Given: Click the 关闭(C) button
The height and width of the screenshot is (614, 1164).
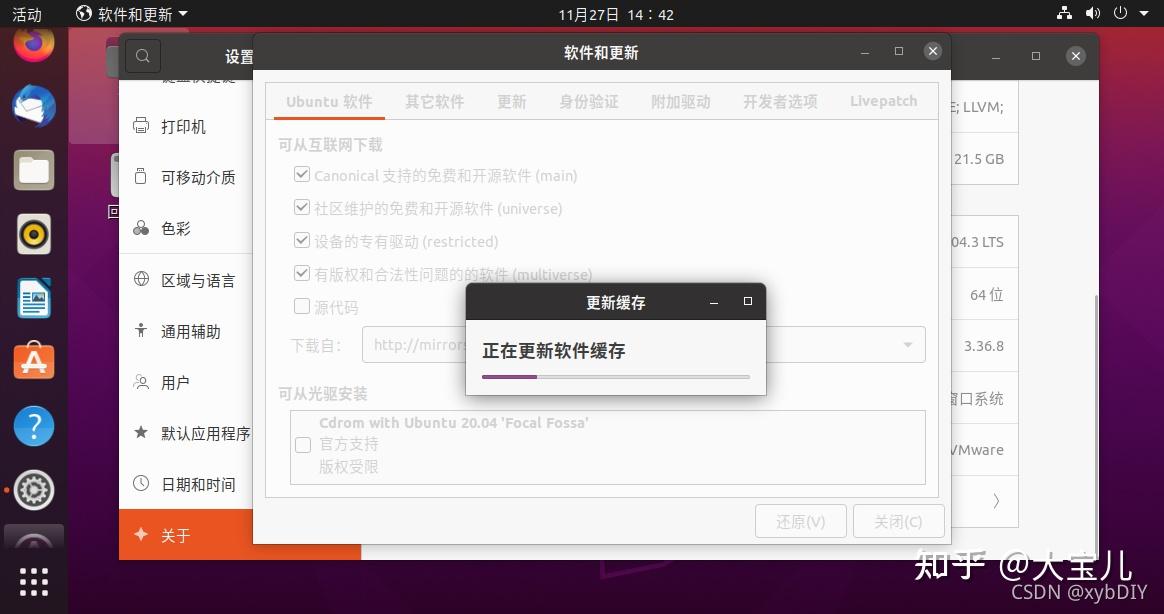Looking at the screenshot, I should (898, 521).
